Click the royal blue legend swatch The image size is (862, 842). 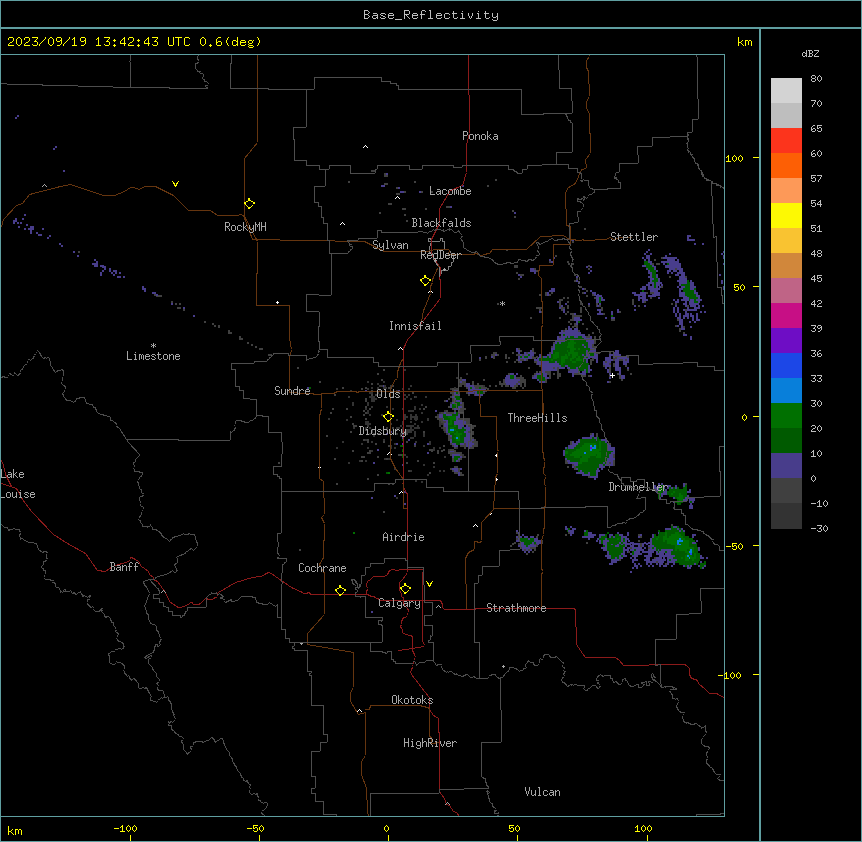[786, 365]
